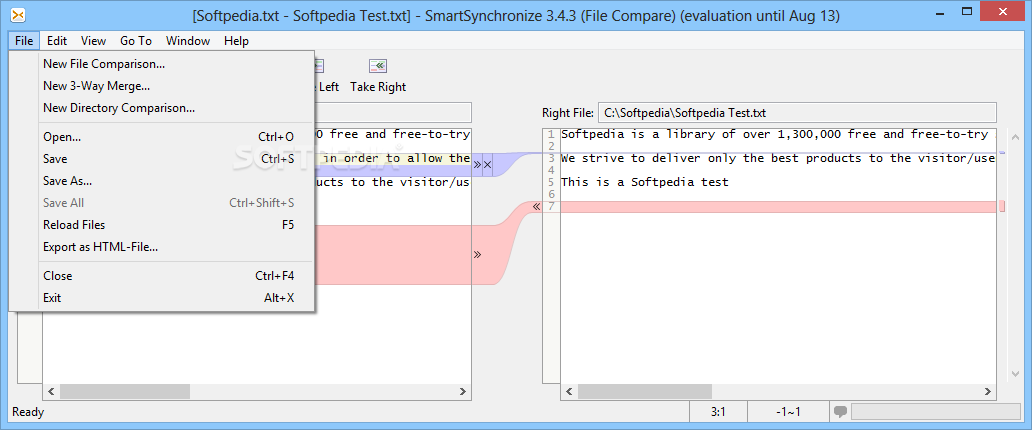Viewport: 1032px width, 430px height.
Task: Click the '3:1' cursor position in status bar
Action: [717, 412]
